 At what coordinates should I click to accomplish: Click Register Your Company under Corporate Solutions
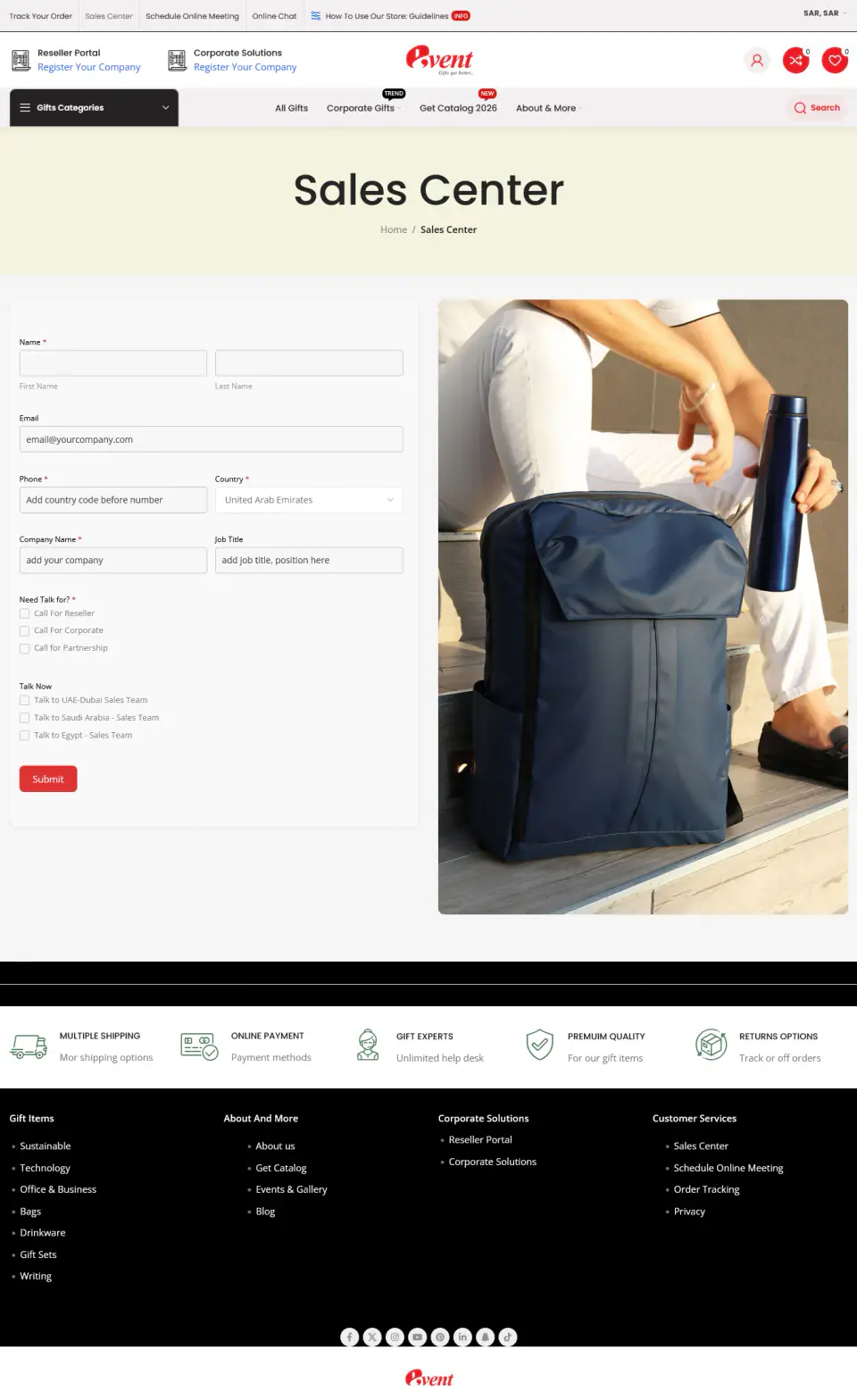pyautogui.click(x=245, y=67)
